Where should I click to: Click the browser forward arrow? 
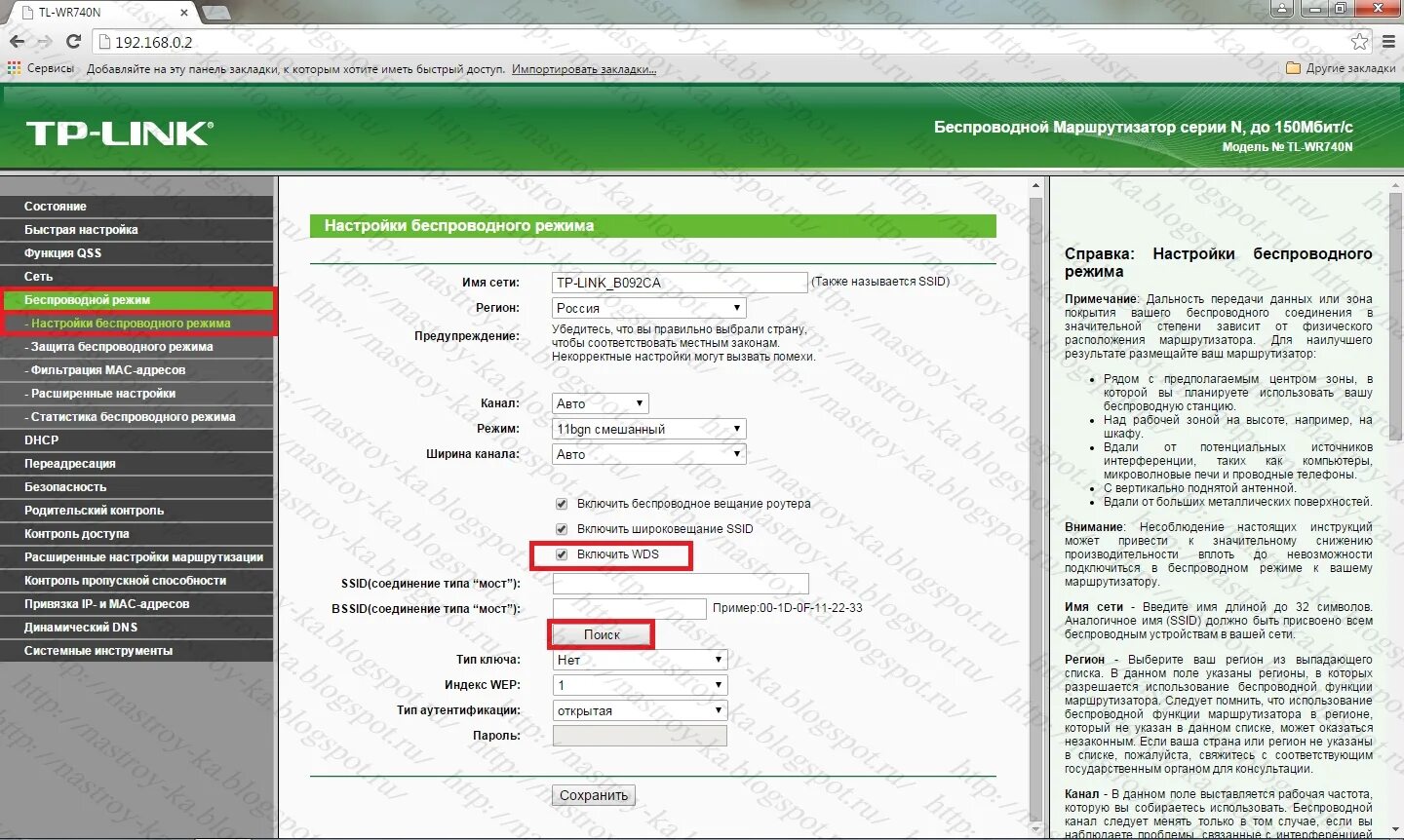point(44,42)
